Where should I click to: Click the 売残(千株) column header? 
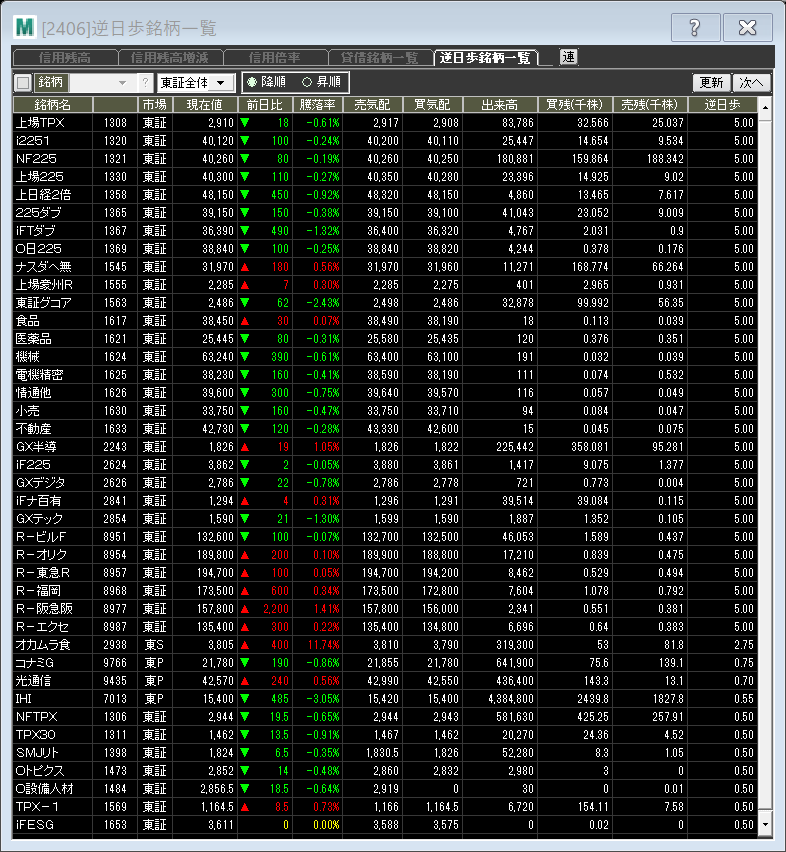[650, 105]
